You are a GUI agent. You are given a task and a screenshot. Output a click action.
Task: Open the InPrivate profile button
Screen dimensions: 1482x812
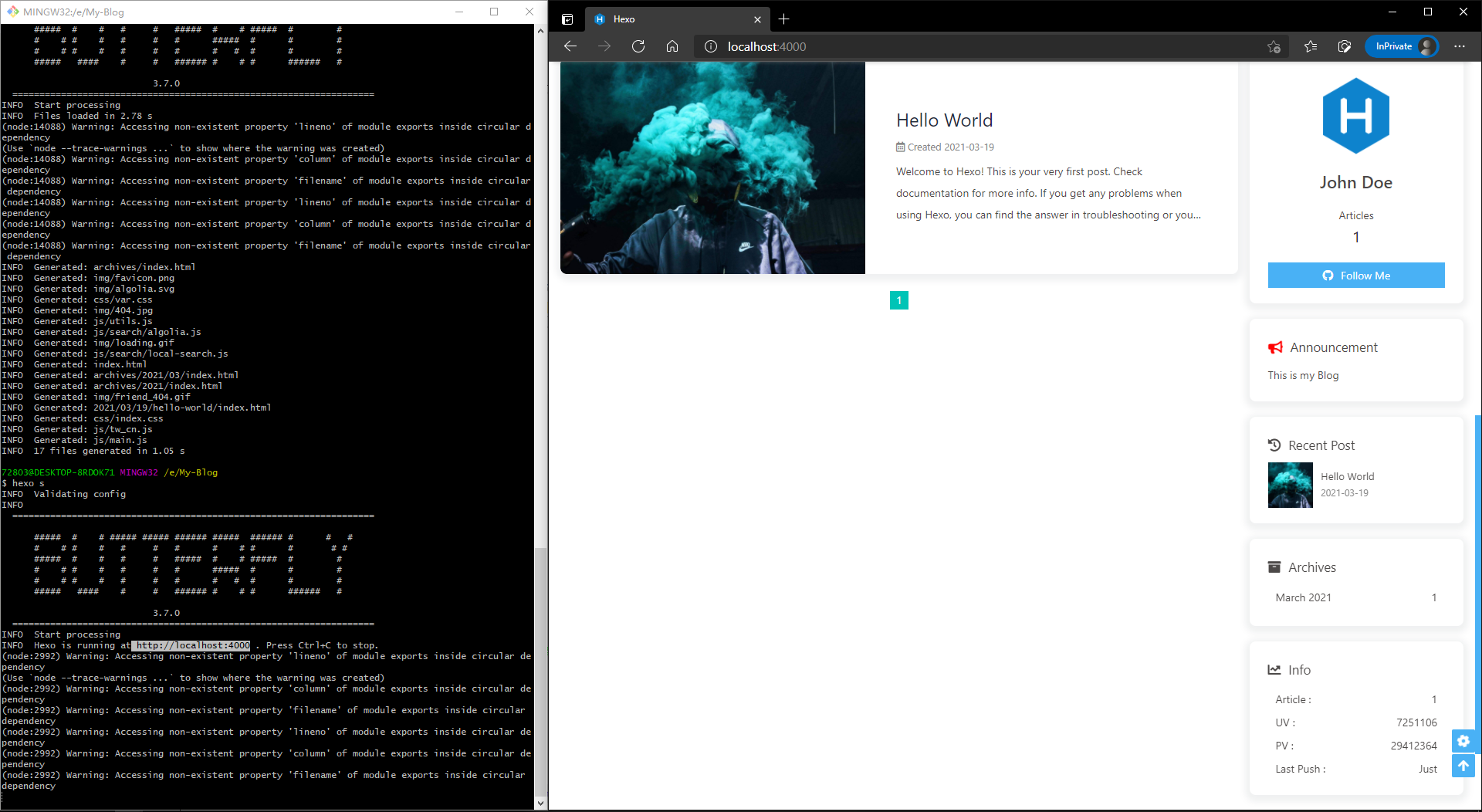[1402, 46]
